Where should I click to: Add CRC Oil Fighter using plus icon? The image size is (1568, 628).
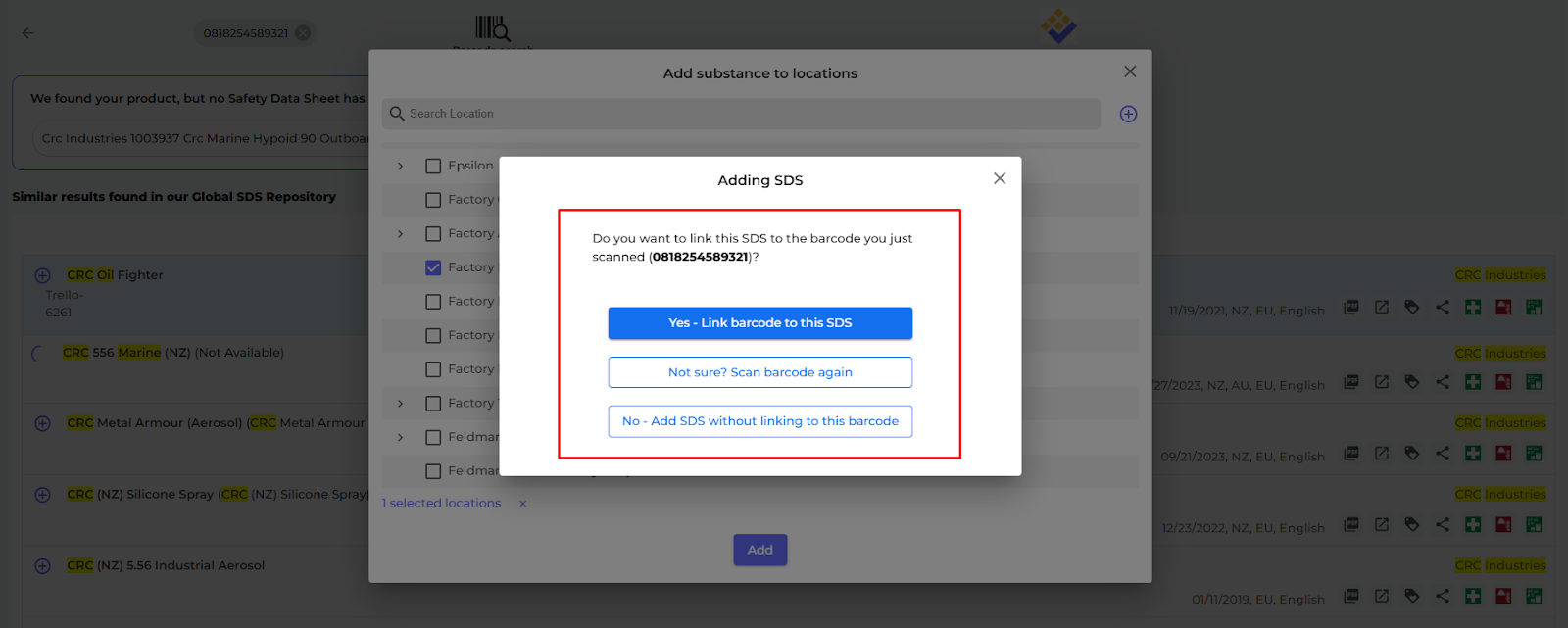click(42, 275)
